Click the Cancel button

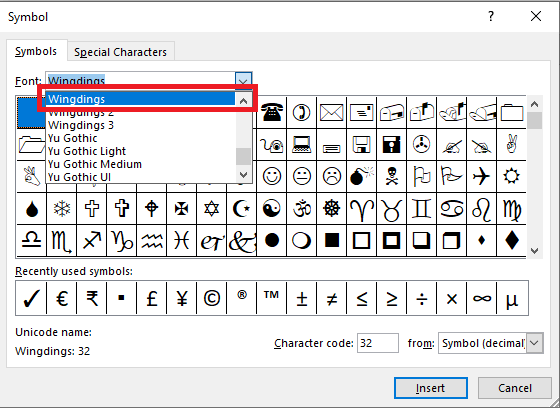(x=515, y=388)
